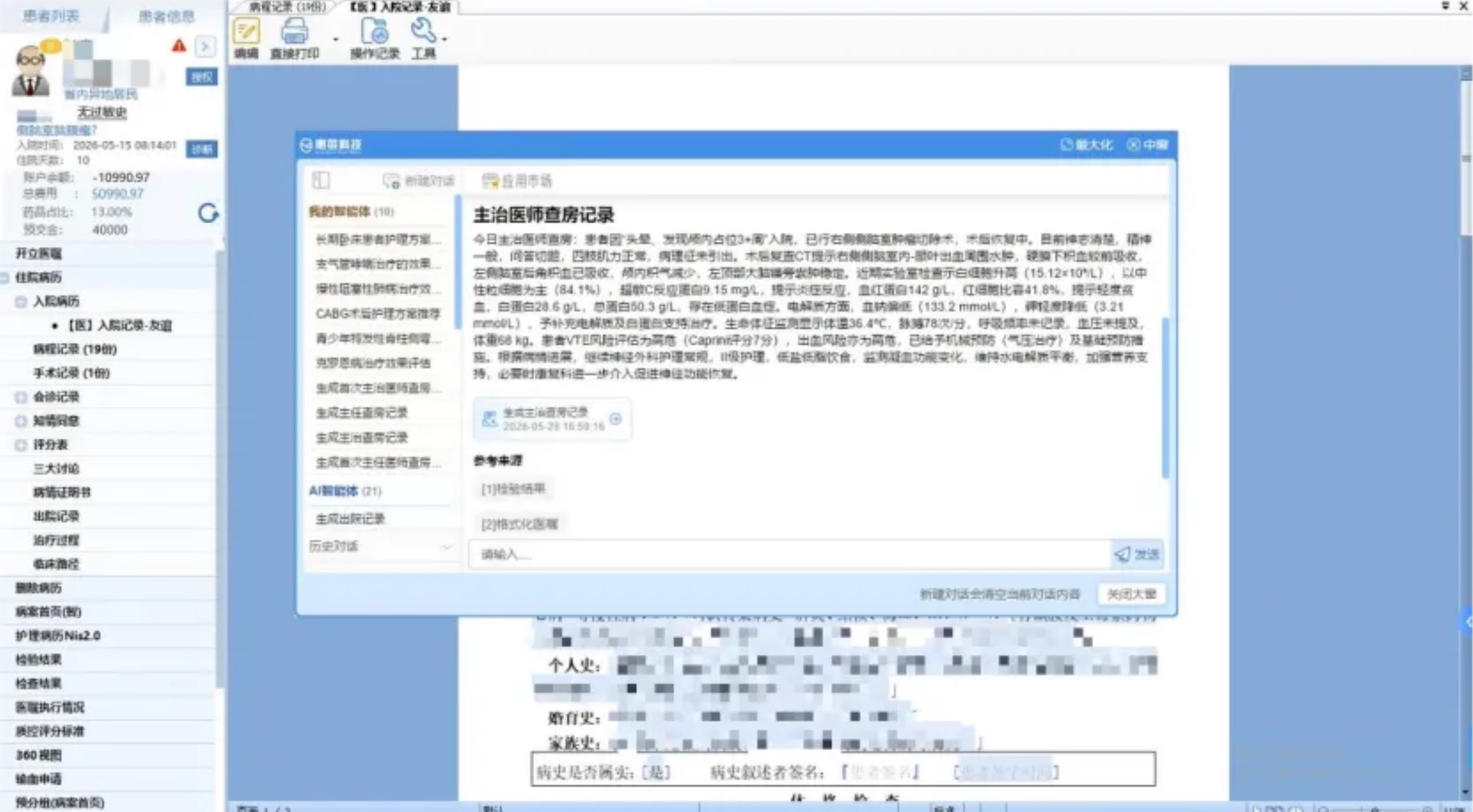Select the 生成主任查房记录 agent

pos(362,412)
